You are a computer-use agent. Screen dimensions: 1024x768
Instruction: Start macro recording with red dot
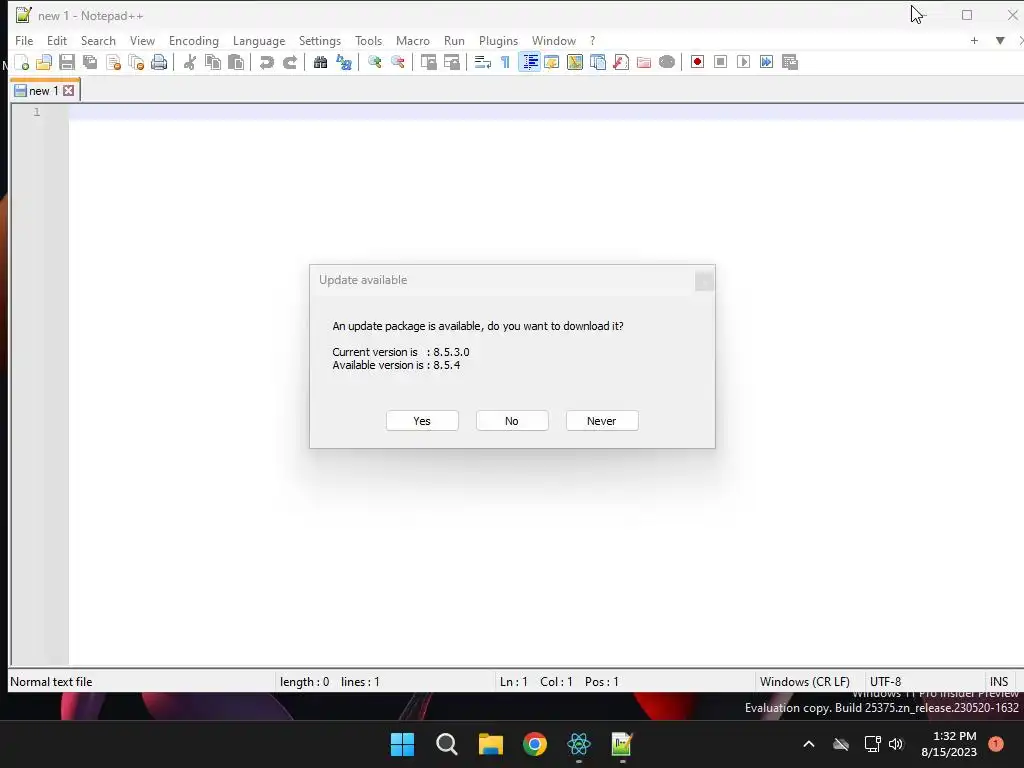(697, 62)
